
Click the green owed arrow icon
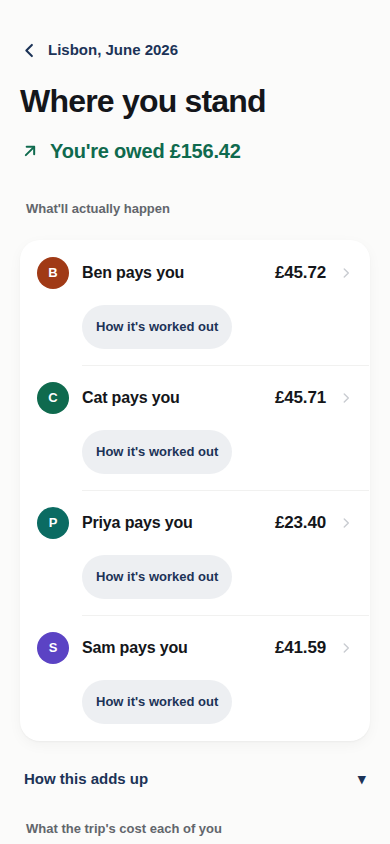pos(30,152)
